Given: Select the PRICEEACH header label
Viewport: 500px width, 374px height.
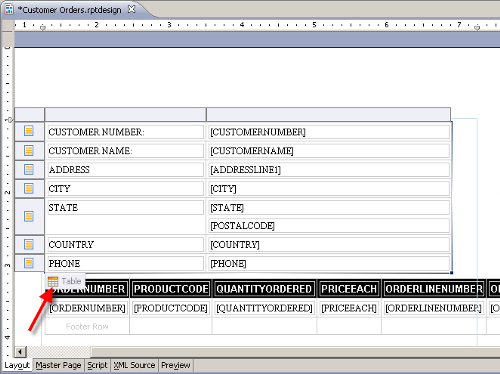Looking at the screenshot, I should 349,289.
